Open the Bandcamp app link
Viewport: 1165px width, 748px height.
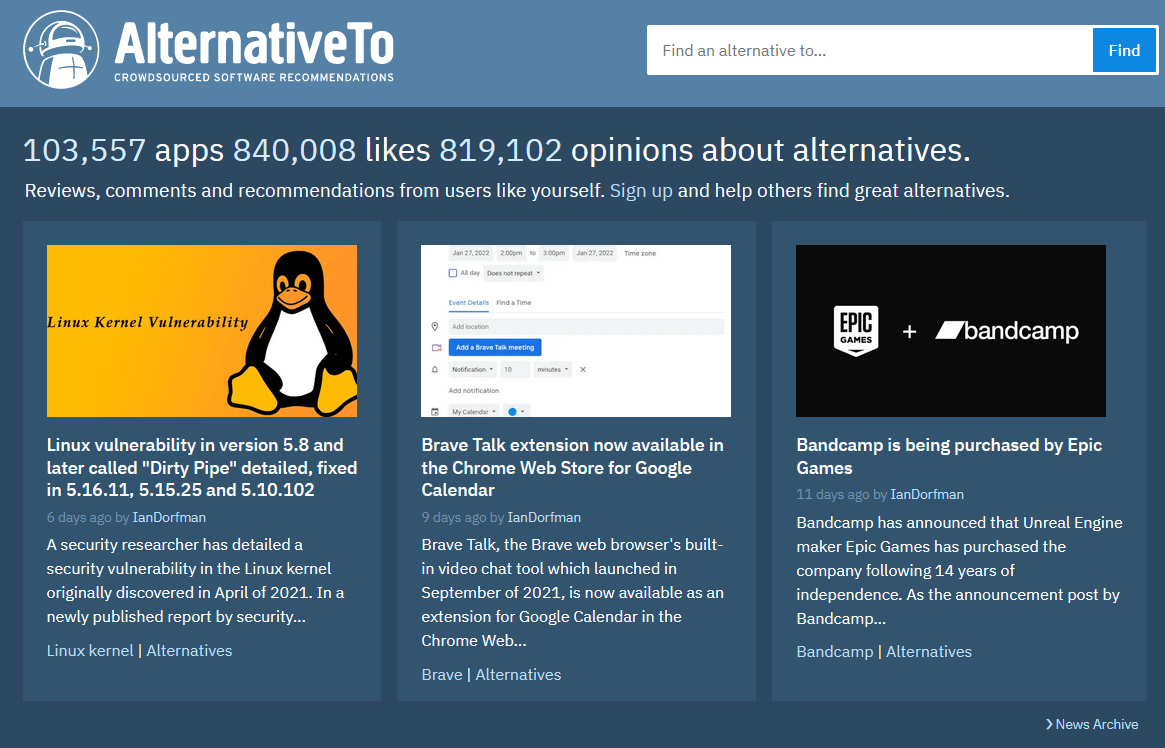[834, 651]
